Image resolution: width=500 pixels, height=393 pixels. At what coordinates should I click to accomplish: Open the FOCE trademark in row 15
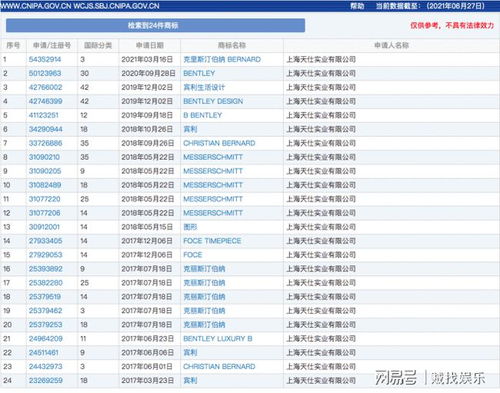193,255
